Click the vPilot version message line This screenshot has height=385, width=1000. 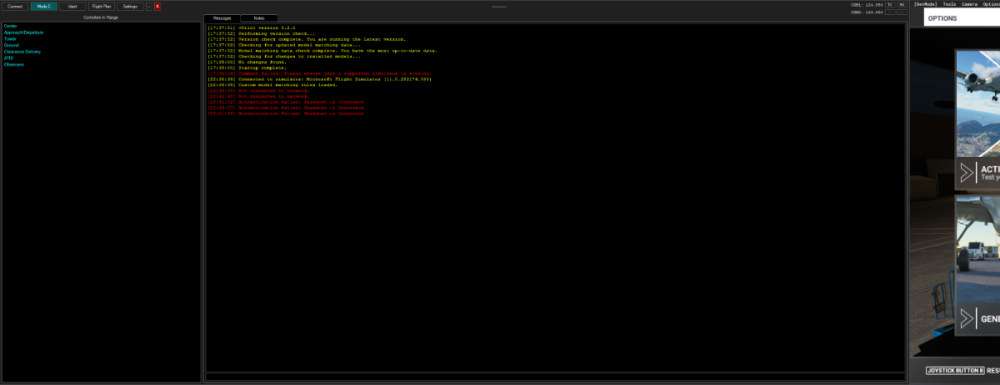click(251, 28)
